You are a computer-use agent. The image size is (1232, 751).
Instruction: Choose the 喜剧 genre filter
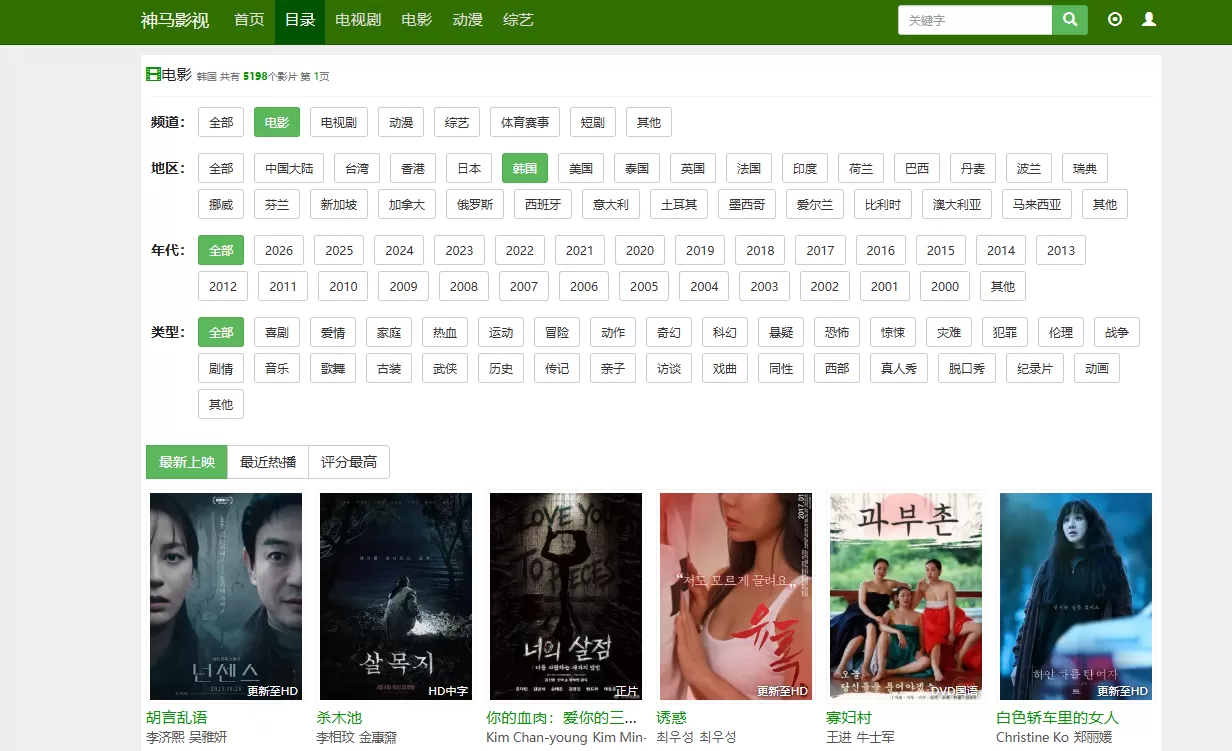point(277,332)
